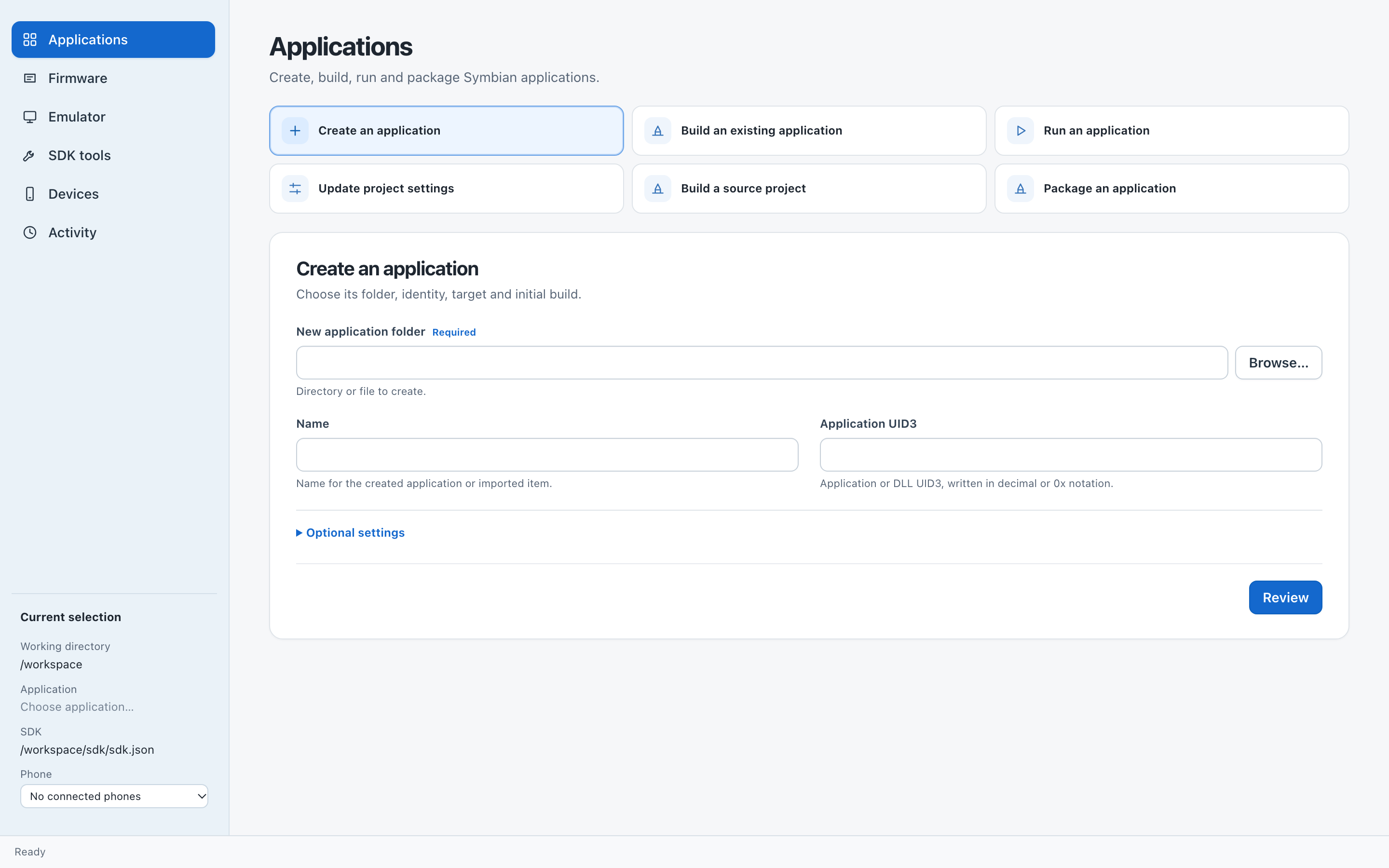Click the Devices phone icon
The image size is (1389, 868).
coord(30,194)
